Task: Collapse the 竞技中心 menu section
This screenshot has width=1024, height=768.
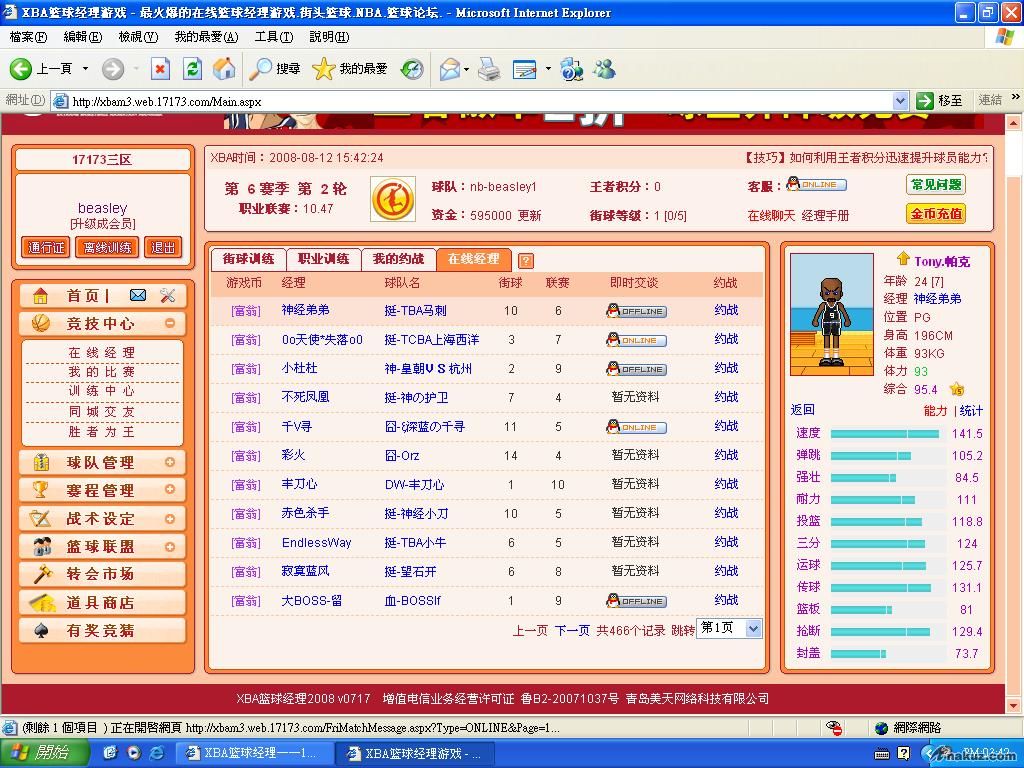Action: [x=170, y=323]
